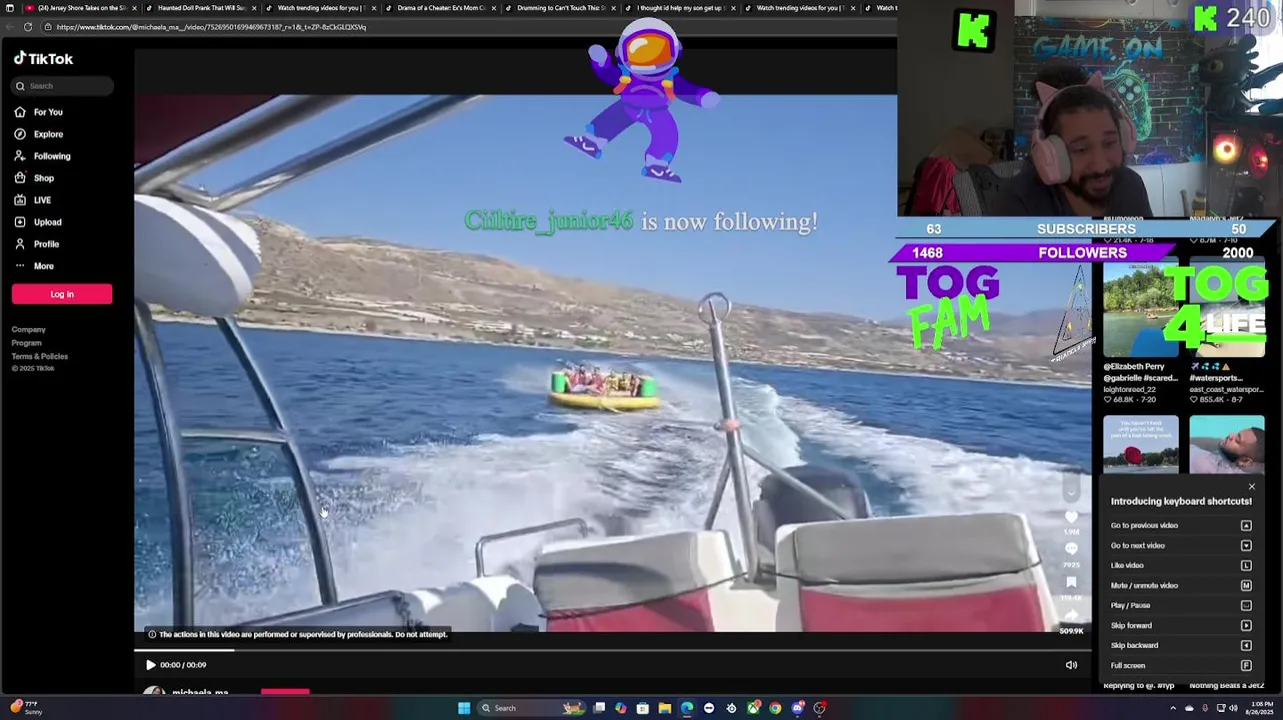Open comments with speech bubble icon

[x=1071, y=549]
